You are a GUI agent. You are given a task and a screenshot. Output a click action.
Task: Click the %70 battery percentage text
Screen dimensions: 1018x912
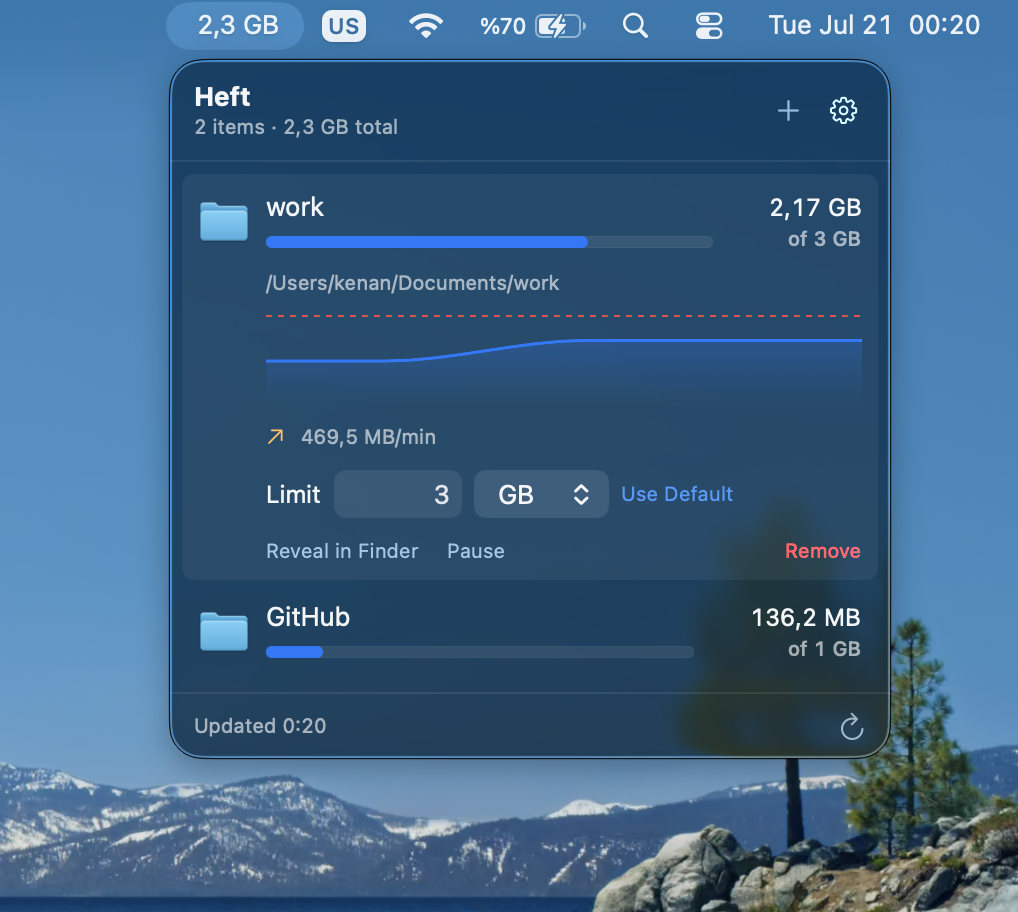[x=503, y=26]
